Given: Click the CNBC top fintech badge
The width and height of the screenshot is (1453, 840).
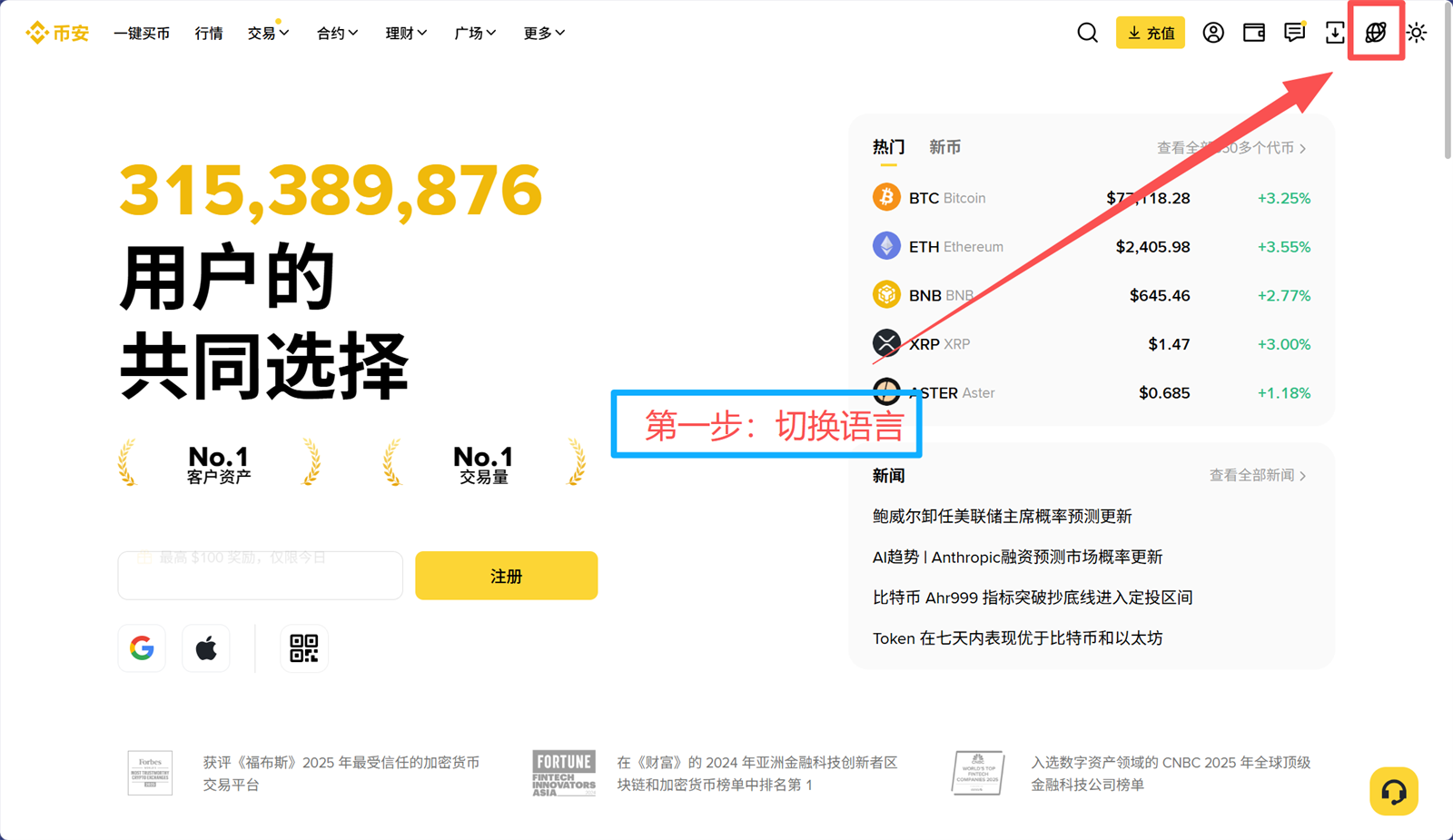Looking at the screenshot, I should [x=978, y=773].
